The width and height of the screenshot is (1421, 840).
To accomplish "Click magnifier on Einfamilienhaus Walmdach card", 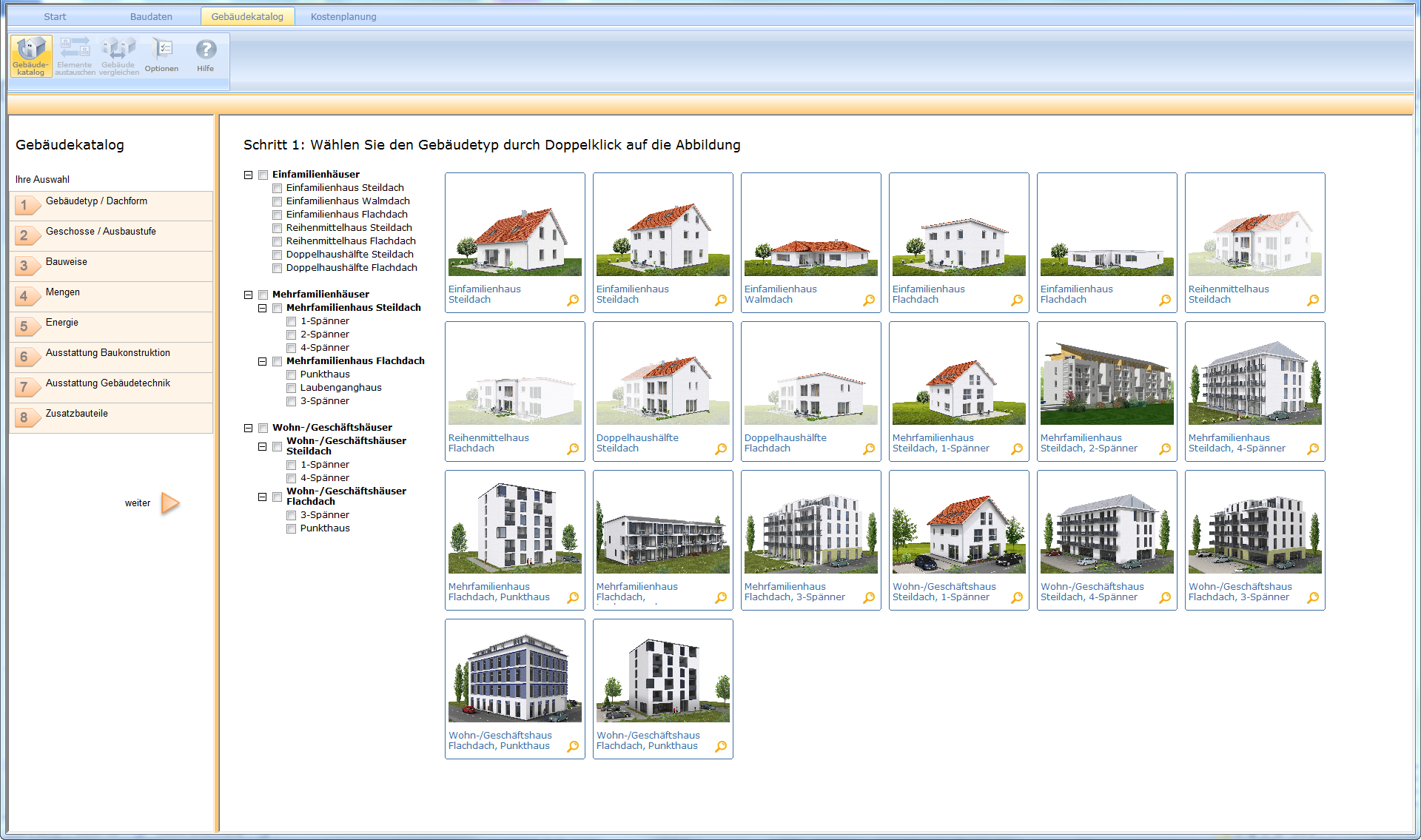I will [869, 300].
